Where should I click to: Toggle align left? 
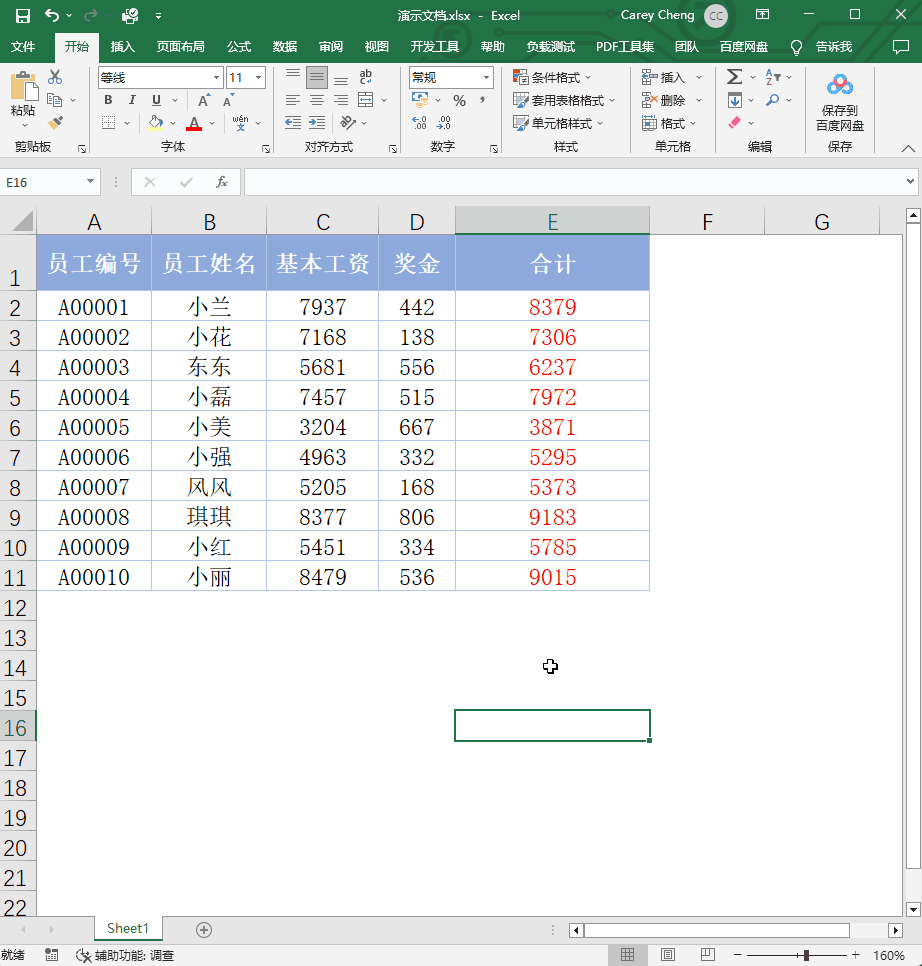click(293, 100)
